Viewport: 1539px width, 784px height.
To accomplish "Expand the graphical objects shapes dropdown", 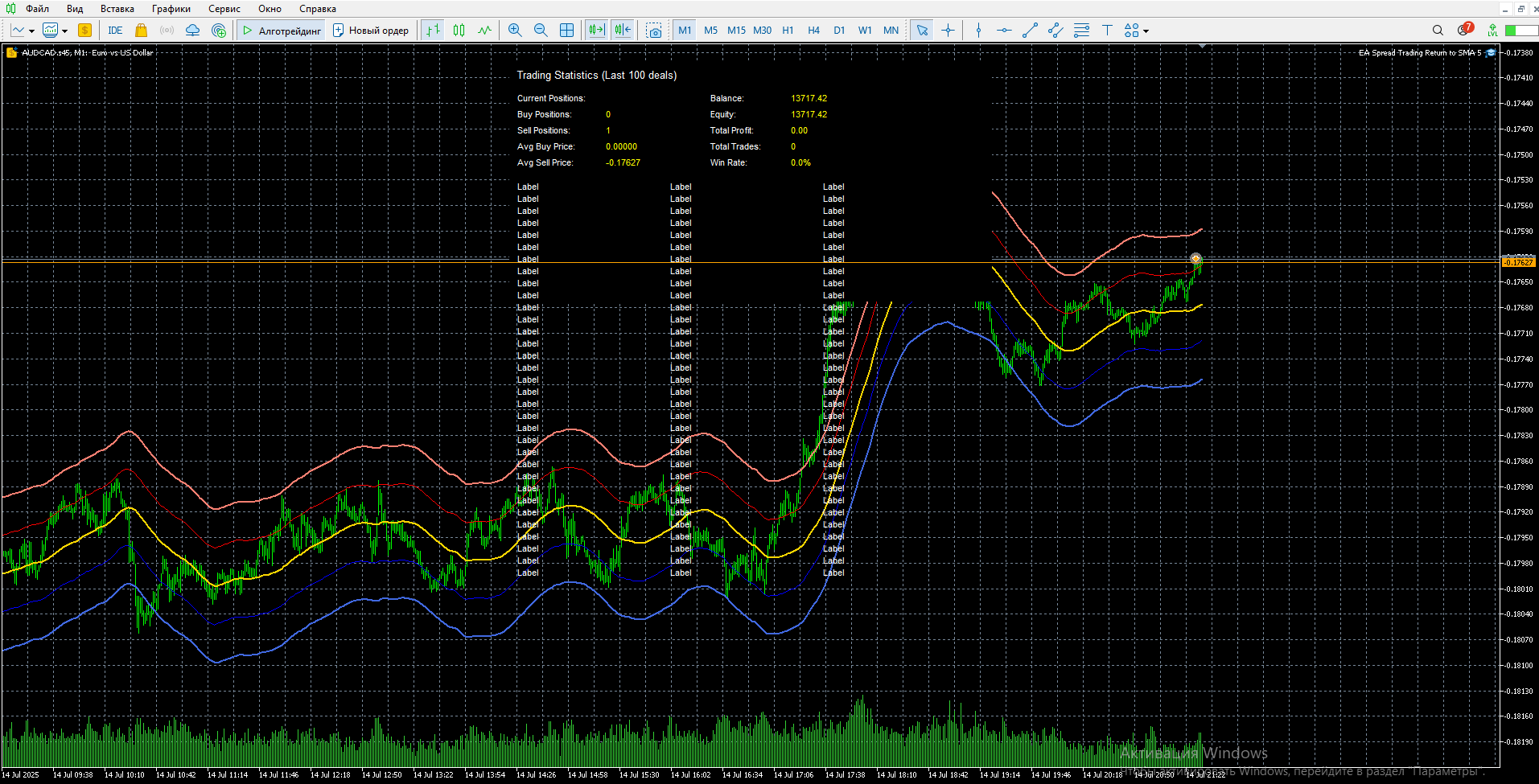I will [1146, 31].
